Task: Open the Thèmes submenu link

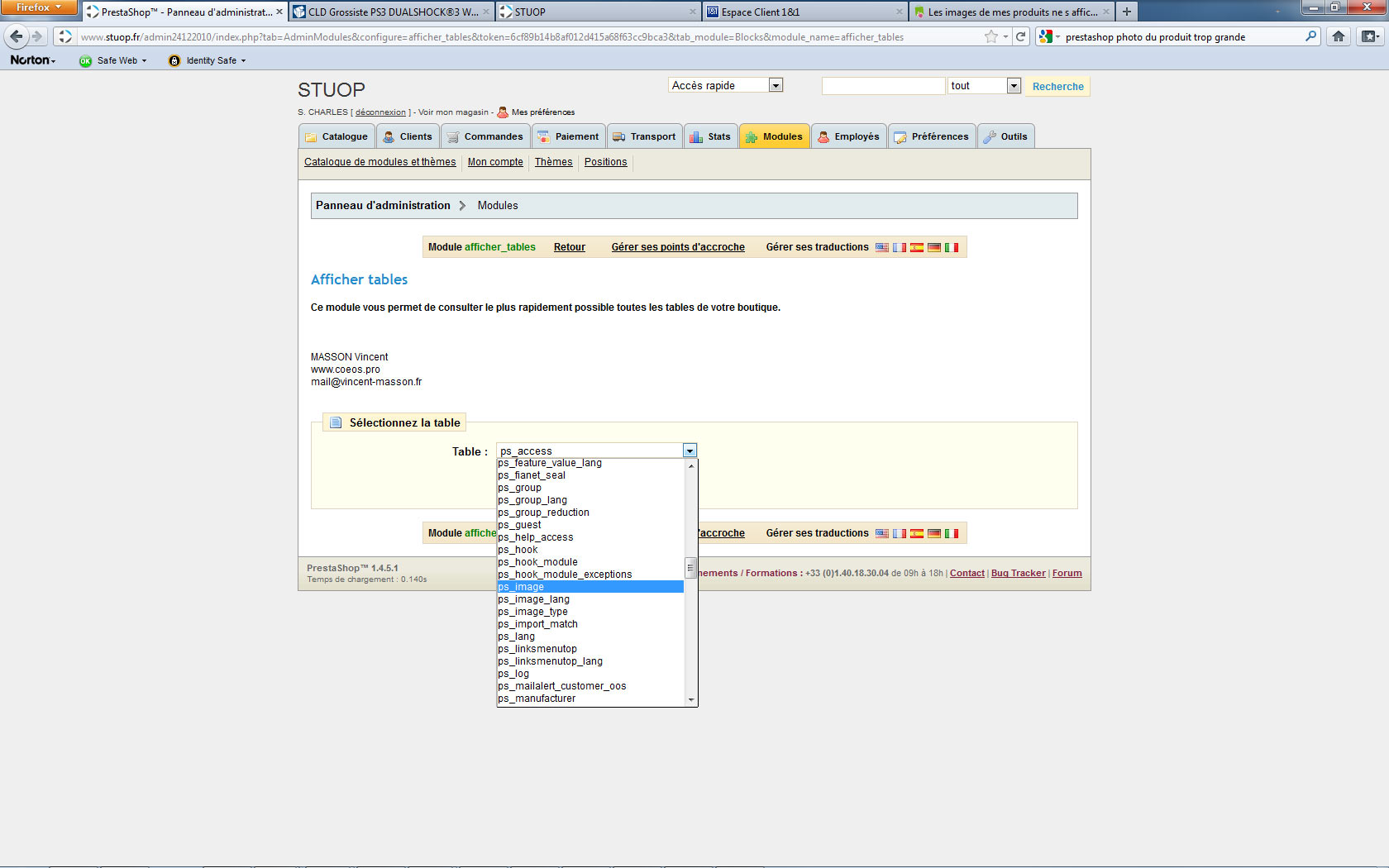Action: pyautogui.click(x=553, y=162)
